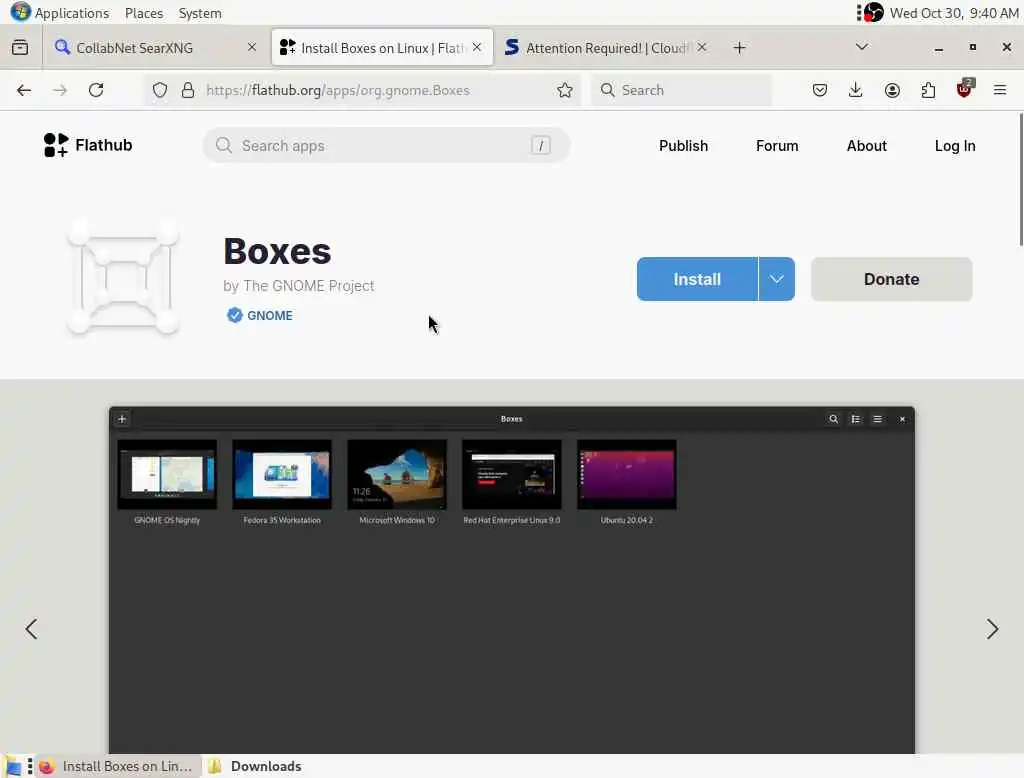Screen dimensions: 1024x778
Task: Click the Firefox back arrow
Action: pyautogui.click(x=24, y=90)
